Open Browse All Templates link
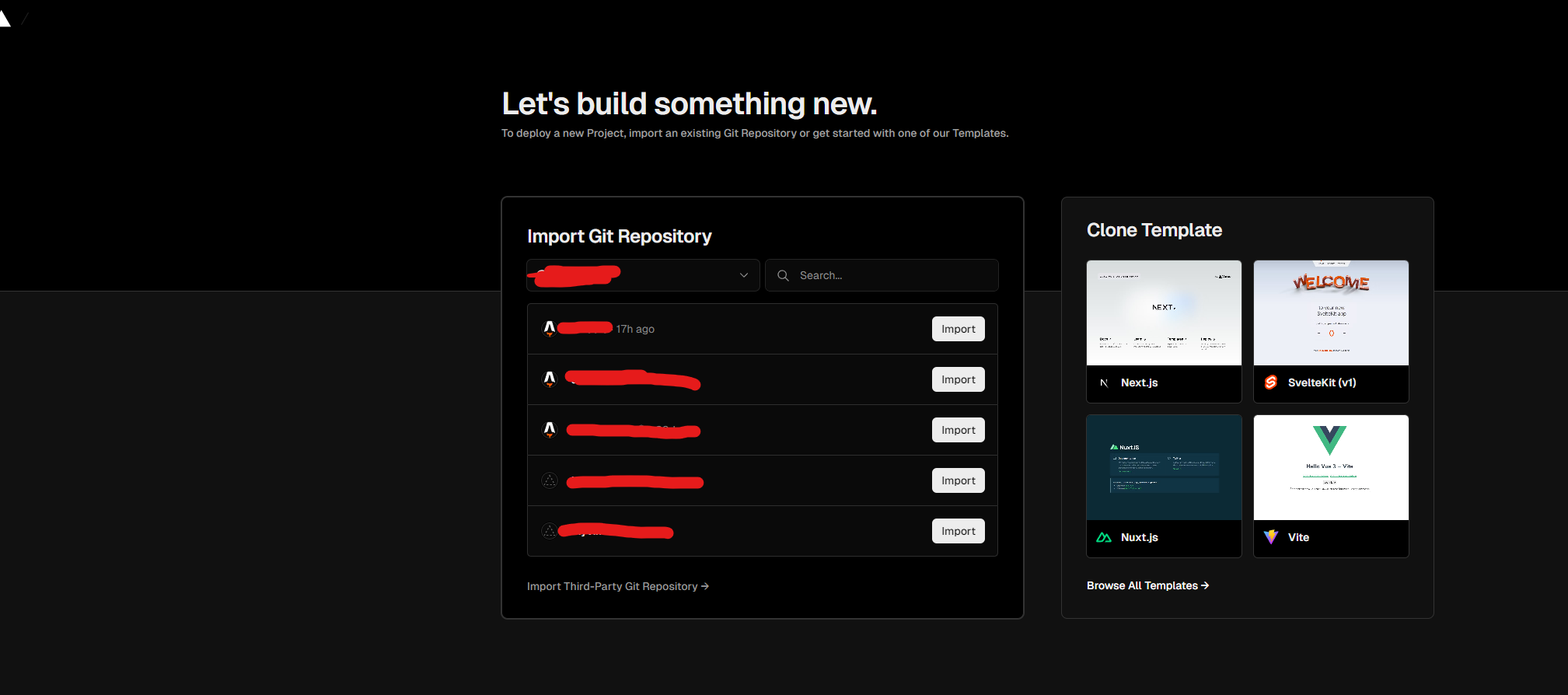Image resolution: width=1568 pixels, height=695 pixels. tap(1147, 585)
